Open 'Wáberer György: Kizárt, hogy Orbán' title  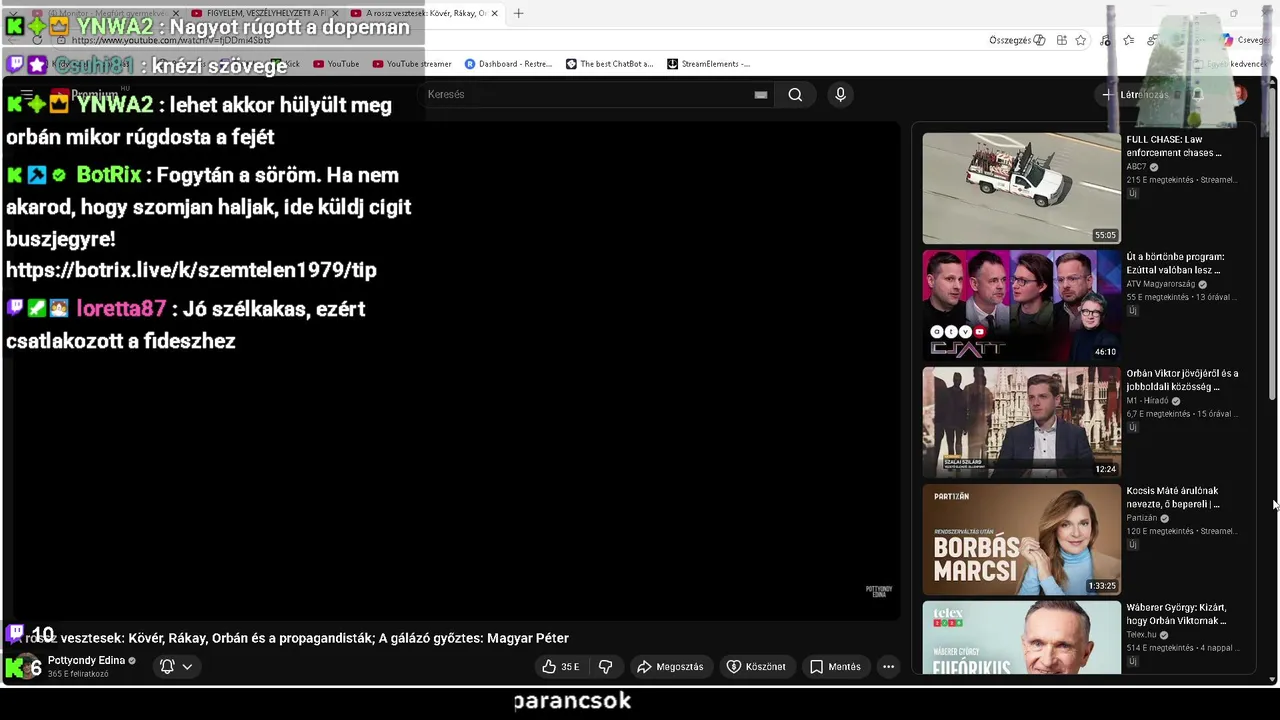[x=1176, y=614]
